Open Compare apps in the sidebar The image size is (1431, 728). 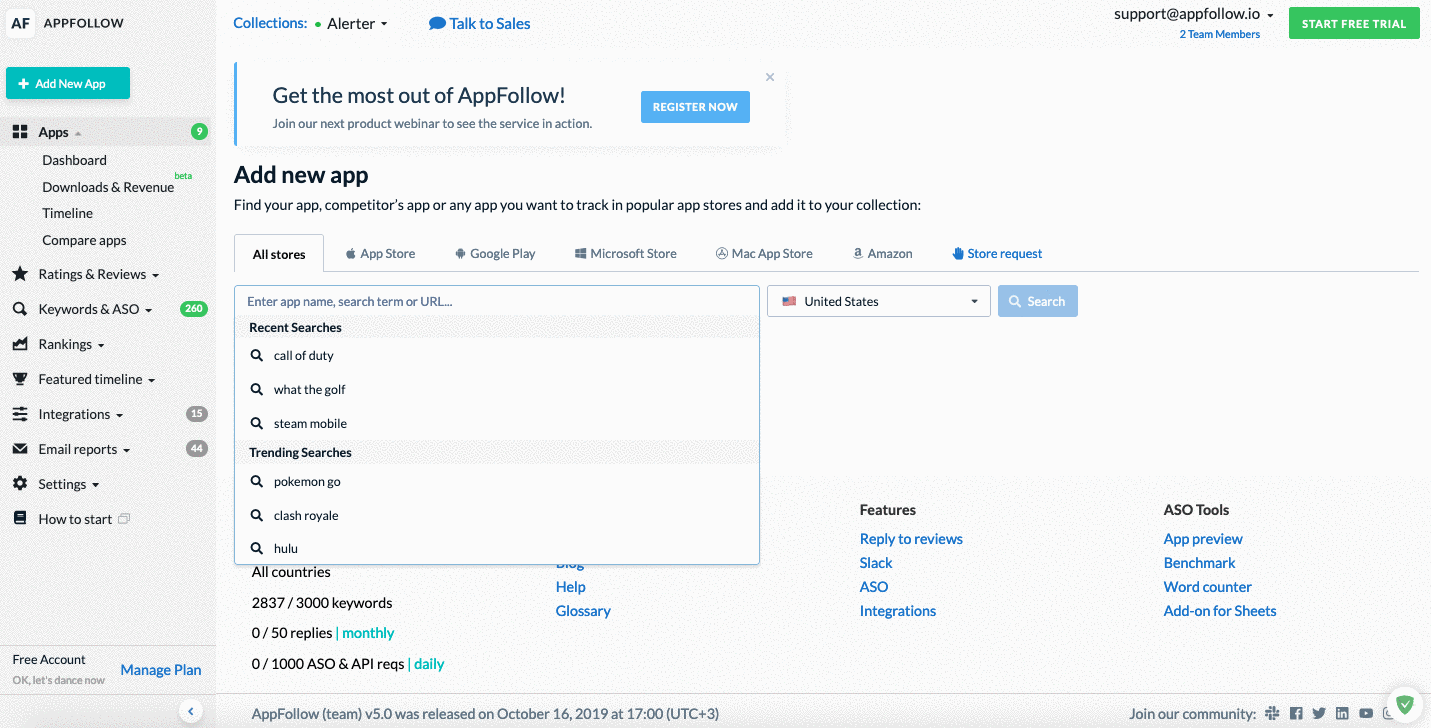pos(84,240)
